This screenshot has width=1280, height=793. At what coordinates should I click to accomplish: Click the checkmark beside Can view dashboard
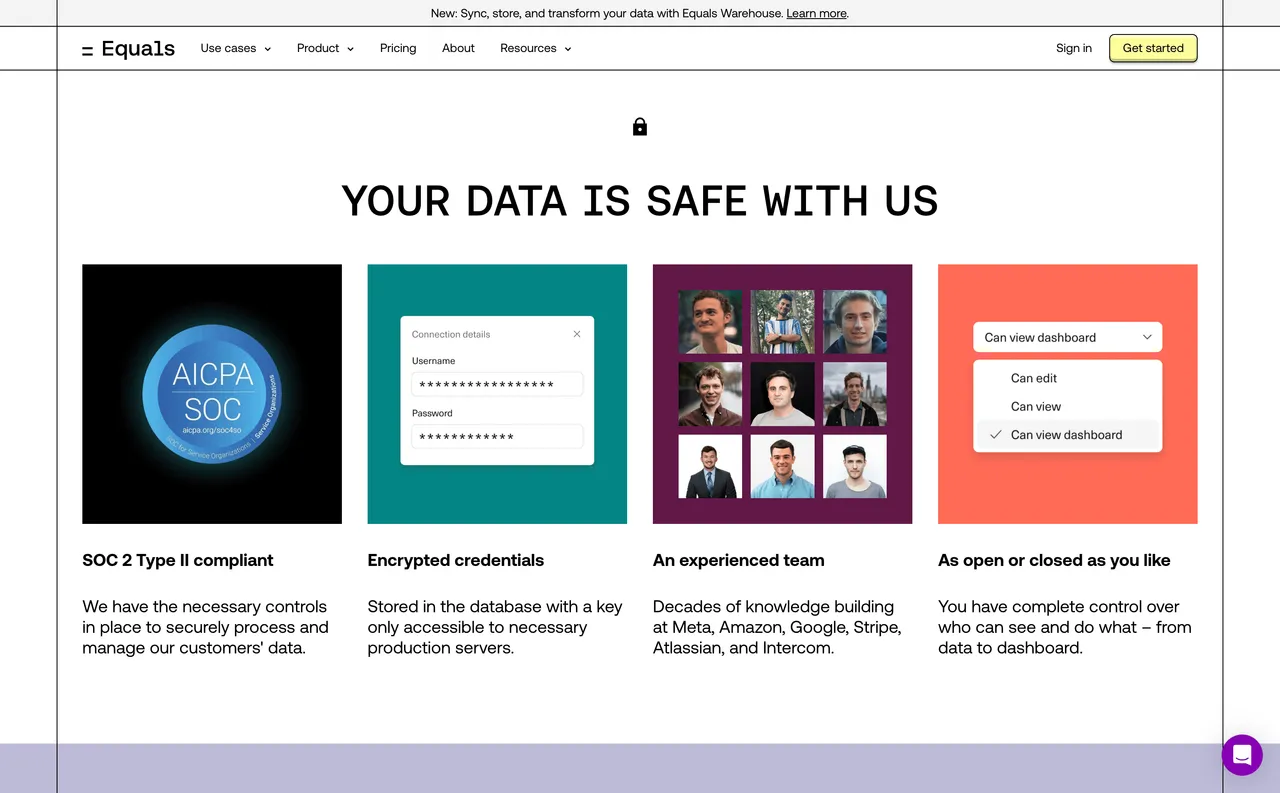point(995,434)
